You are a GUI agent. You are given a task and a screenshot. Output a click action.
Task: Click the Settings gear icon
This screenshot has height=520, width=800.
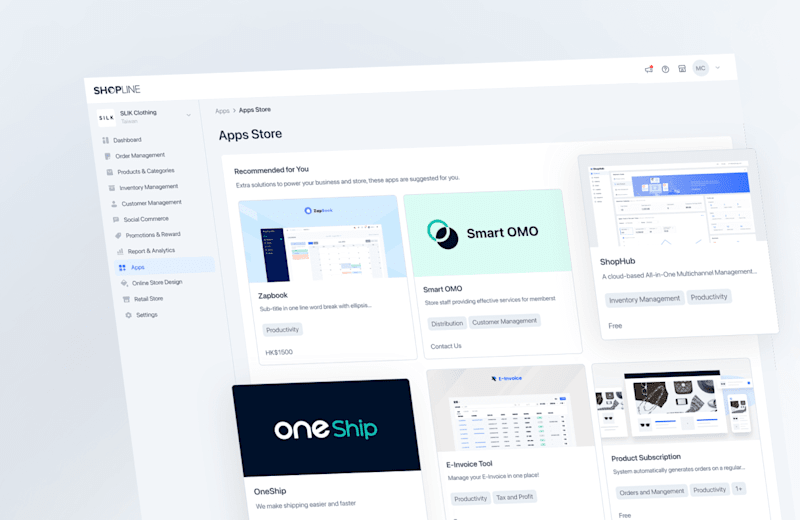click(x=129, y=315)
